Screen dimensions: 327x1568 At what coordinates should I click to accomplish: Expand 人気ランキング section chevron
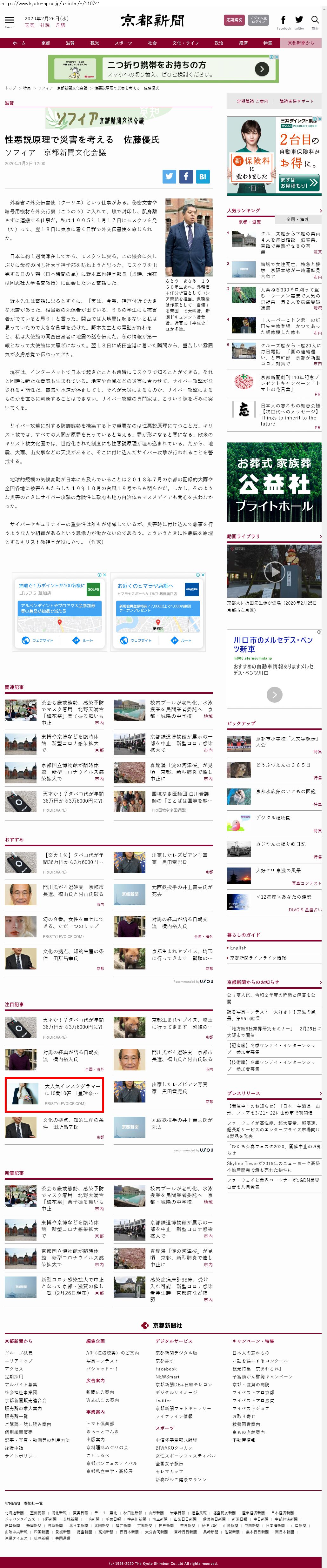point(320,210)
